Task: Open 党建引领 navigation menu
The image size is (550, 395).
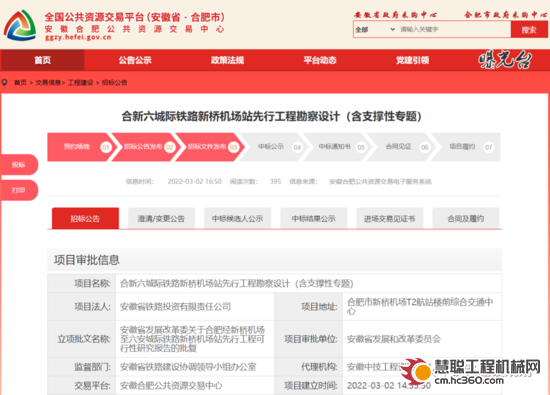Action: [412, 60]
